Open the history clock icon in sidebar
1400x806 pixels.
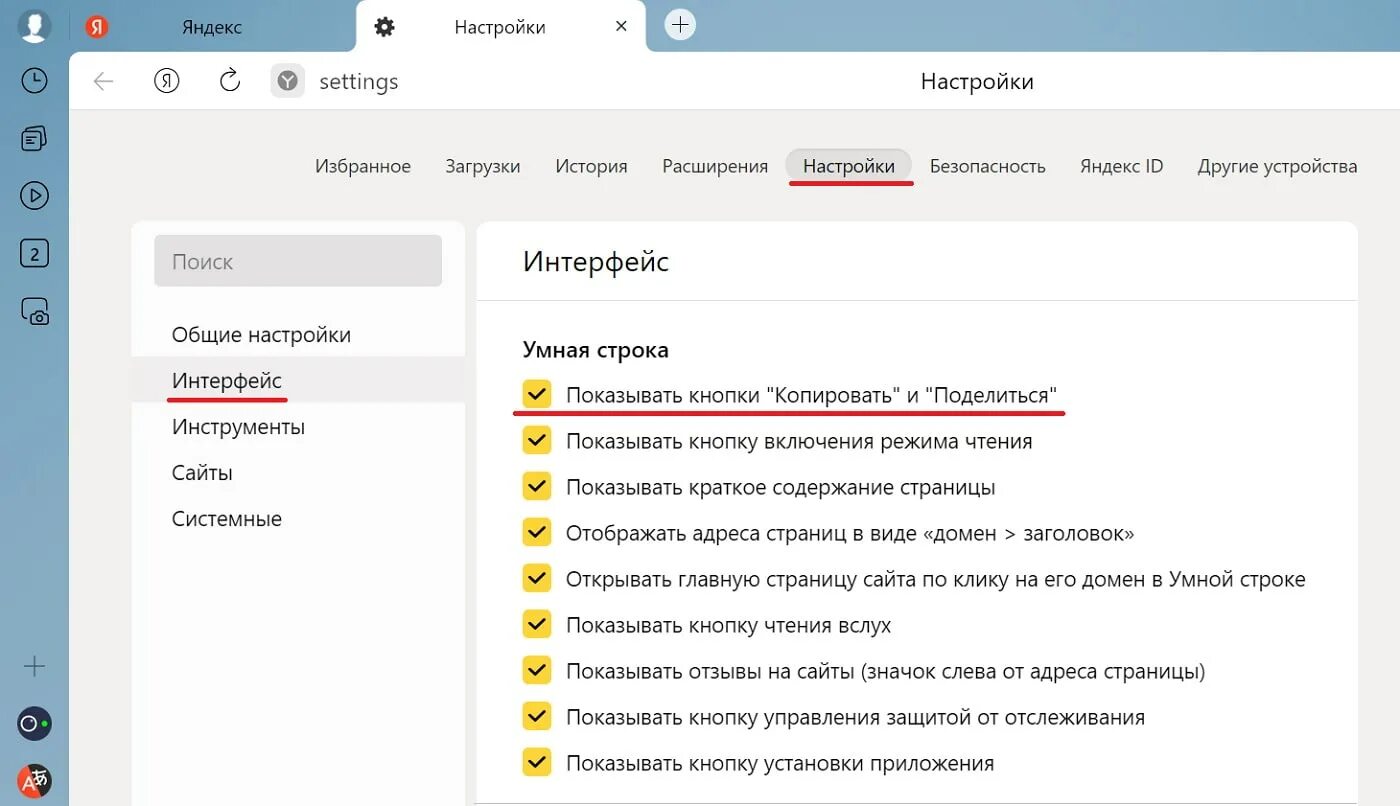coord(34,81)
